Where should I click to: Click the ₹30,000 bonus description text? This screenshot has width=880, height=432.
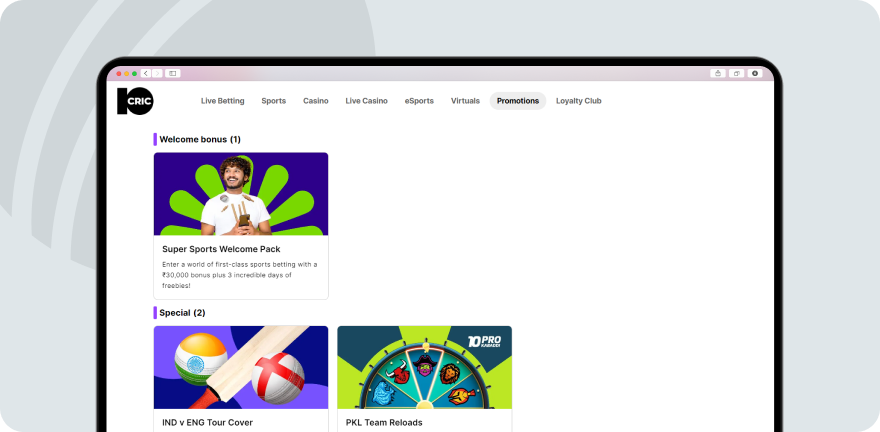pyautogui.click(x=240, y=275)
